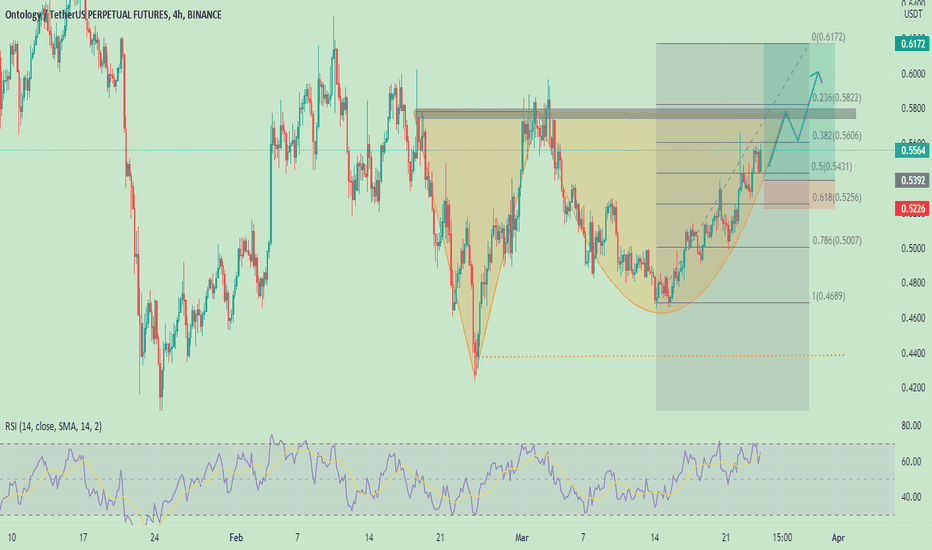
Task: Select the red stop-loss zone of long position
Action: click(x=799, y=194)
